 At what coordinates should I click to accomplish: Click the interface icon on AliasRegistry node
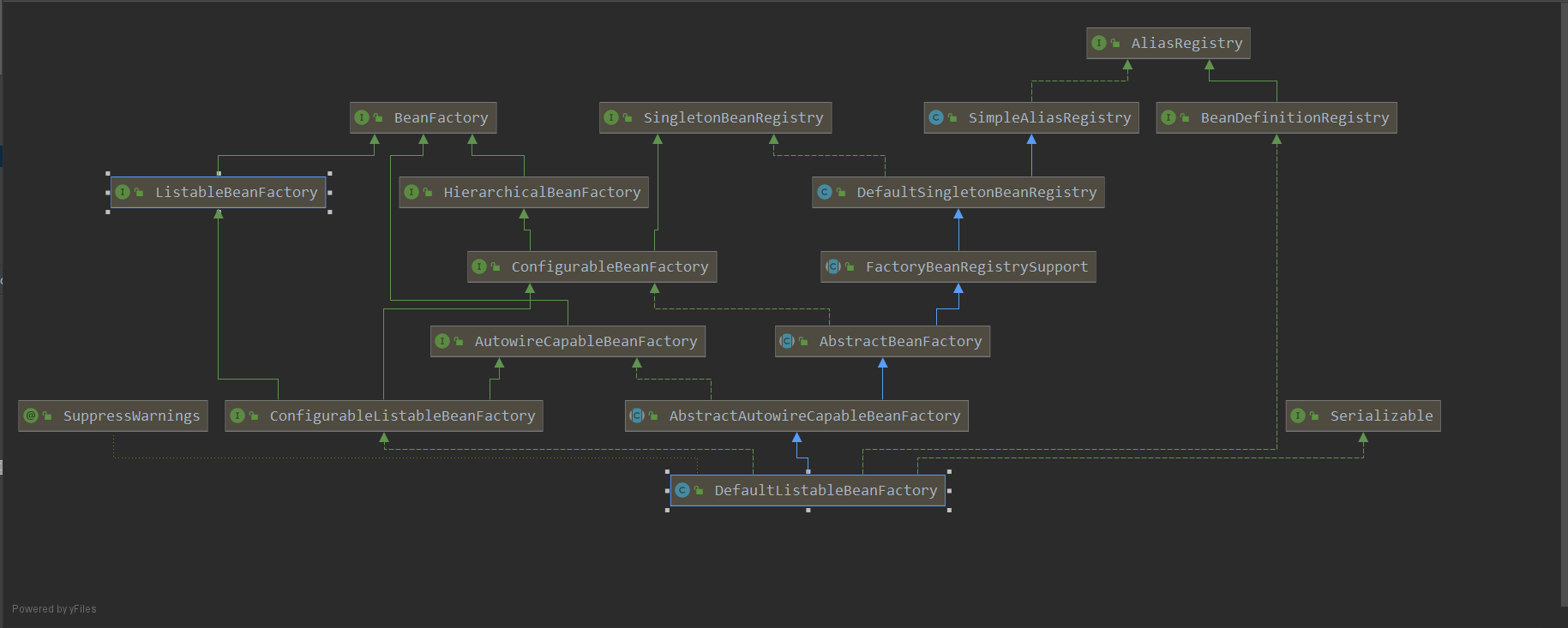click(x=1099, y=43)
